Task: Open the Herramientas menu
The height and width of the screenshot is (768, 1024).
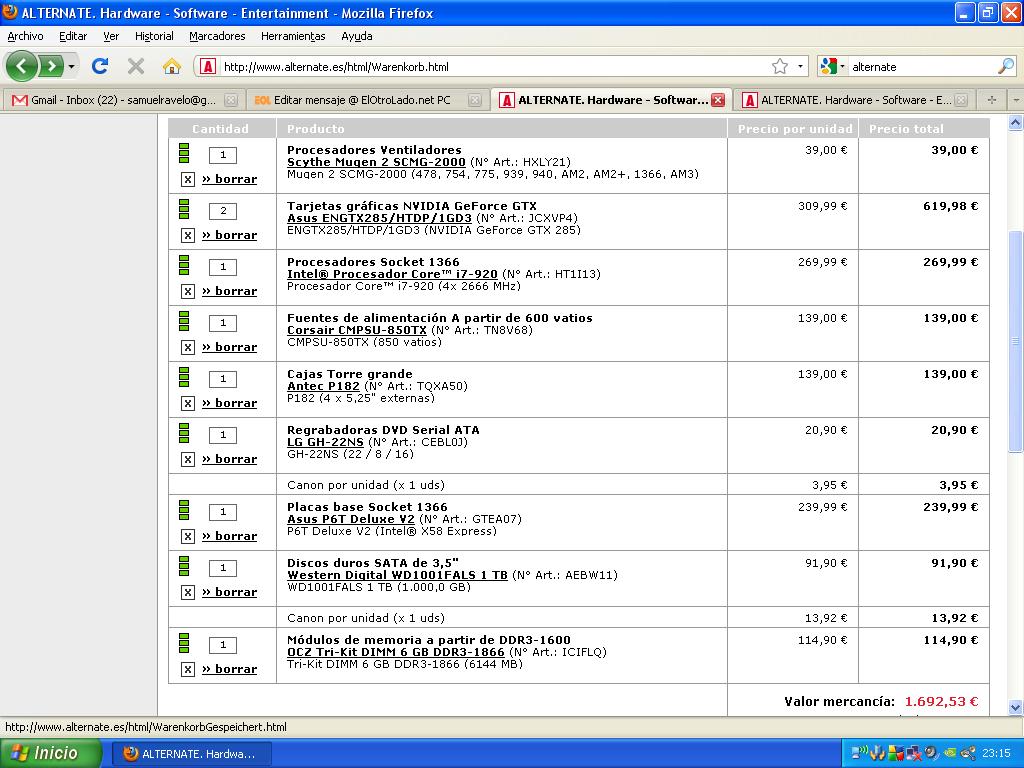Action: click(x=293, y=36)
